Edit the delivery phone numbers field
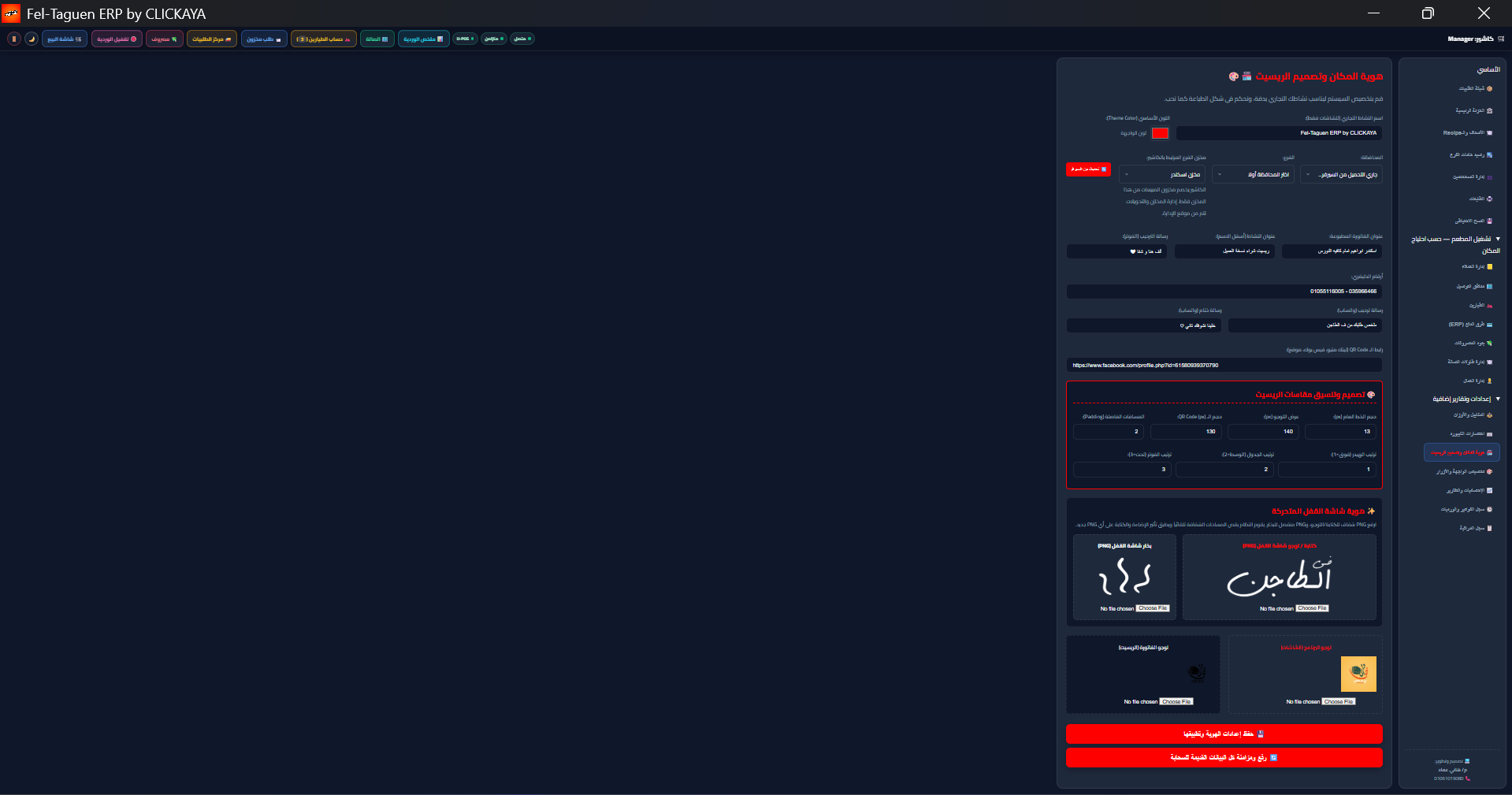The width and height of the screenshot is (1512, 795). click(x=1224, y=292)
